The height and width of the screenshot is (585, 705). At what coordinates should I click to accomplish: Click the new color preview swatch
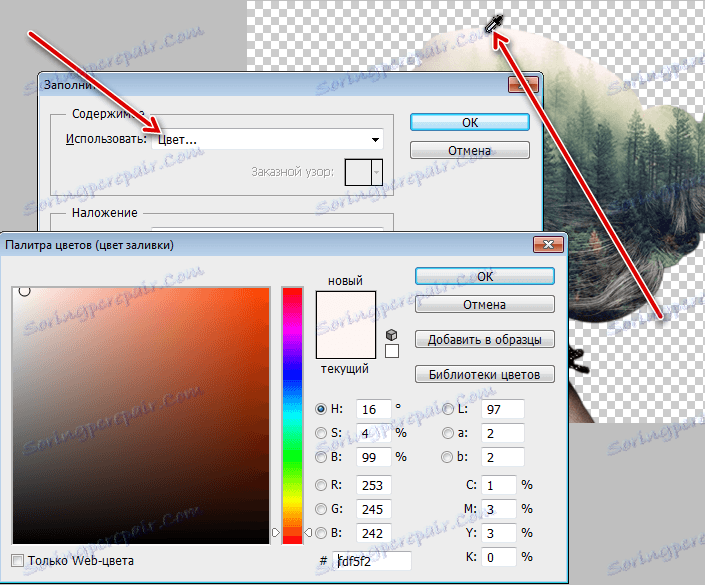click(x=346, y=308)
